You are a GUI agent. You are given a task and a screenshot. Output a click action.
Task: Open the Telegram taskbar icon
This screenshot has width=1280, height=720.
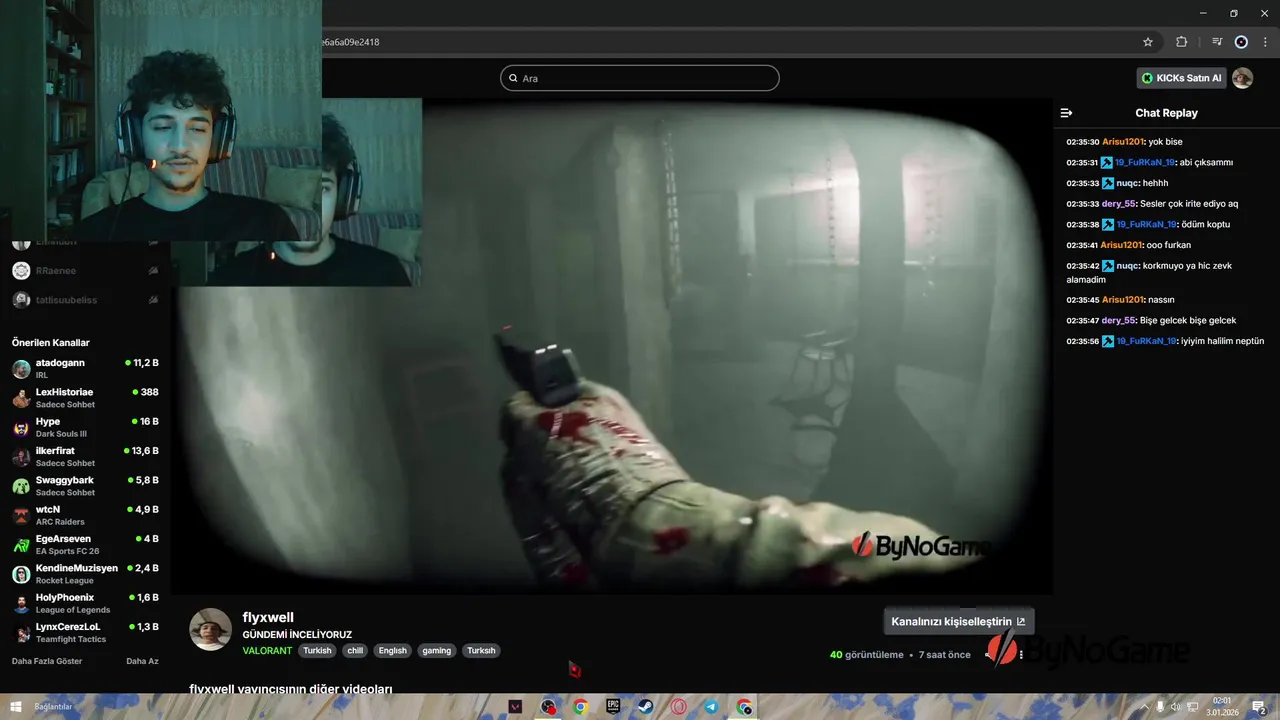pos(711,707)
